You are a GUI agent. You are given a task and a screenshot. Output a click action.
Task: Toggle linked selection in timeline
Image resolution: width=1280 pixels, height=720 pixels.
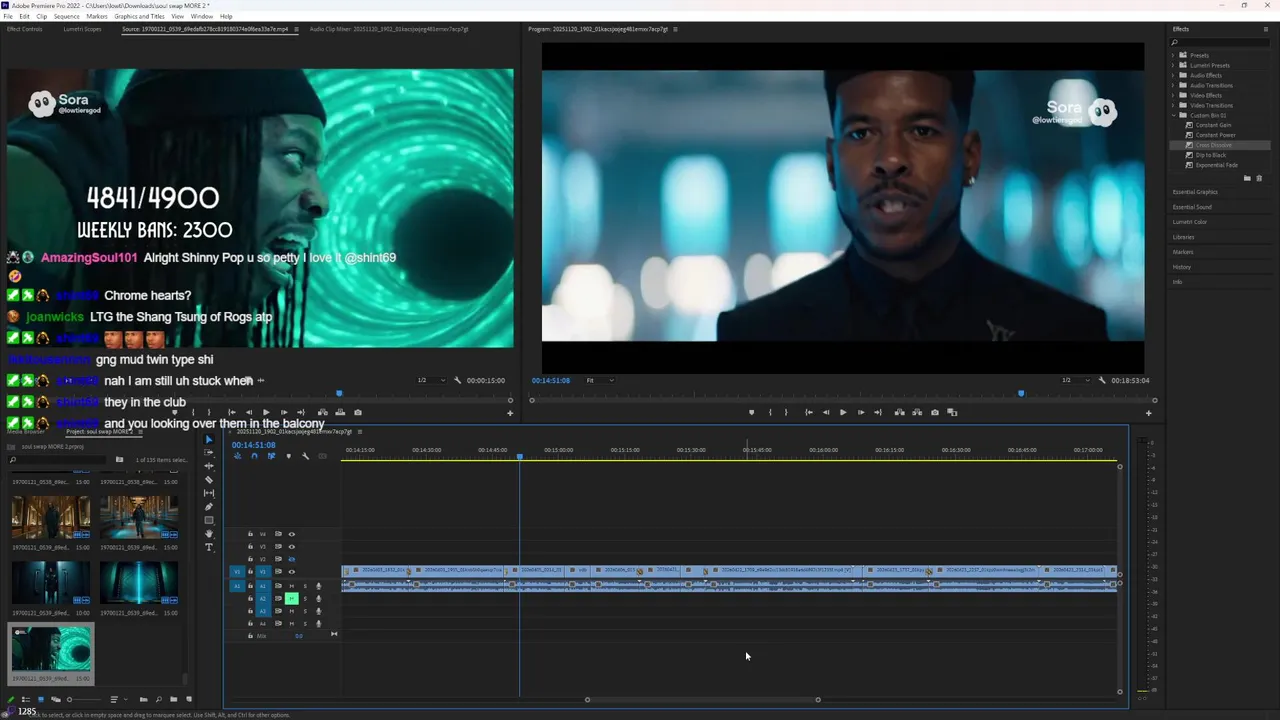(x=271, y=456)
